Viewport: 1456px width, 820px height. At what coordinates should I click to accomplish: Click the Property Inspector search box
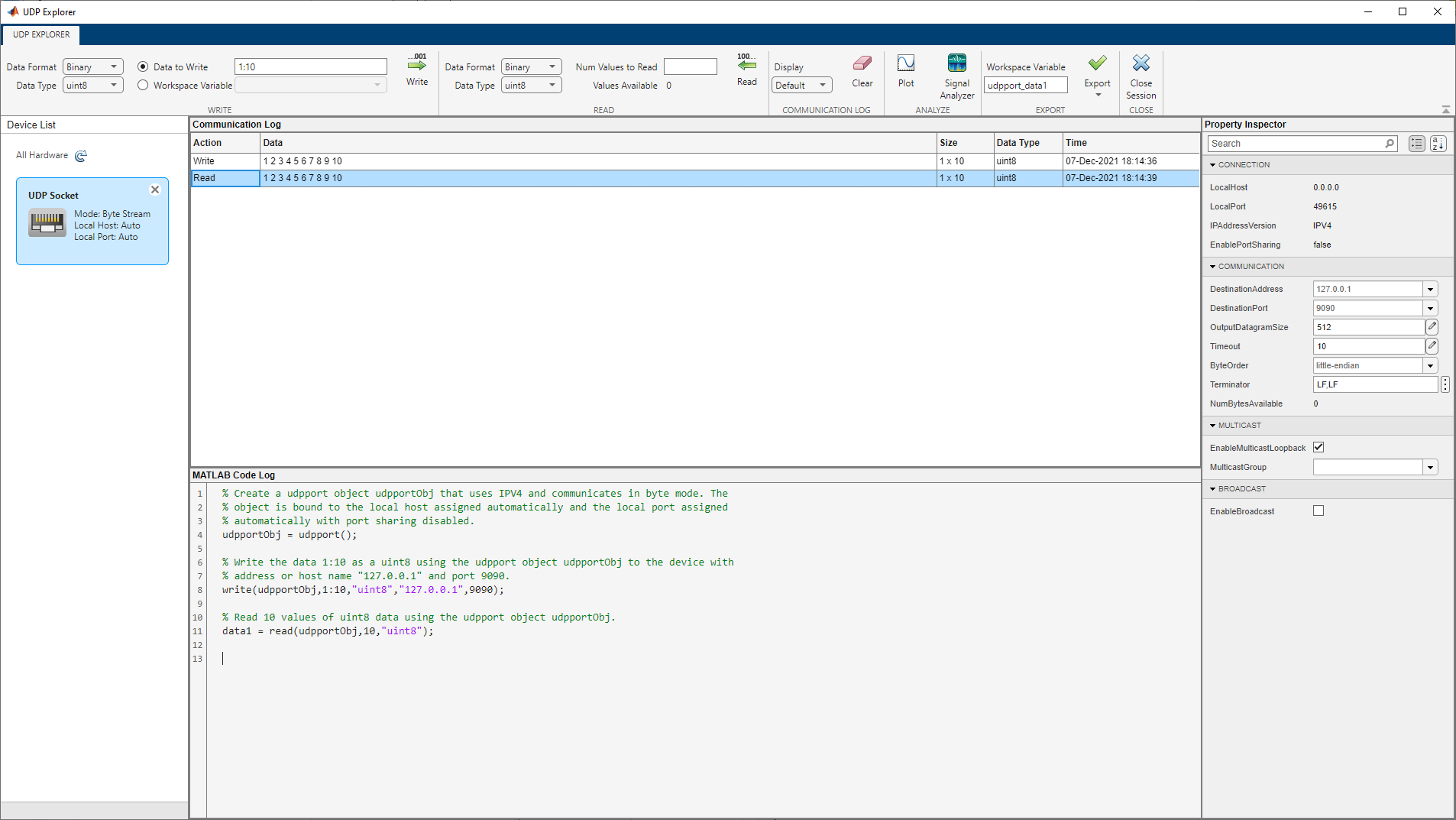pos(1296,144)
